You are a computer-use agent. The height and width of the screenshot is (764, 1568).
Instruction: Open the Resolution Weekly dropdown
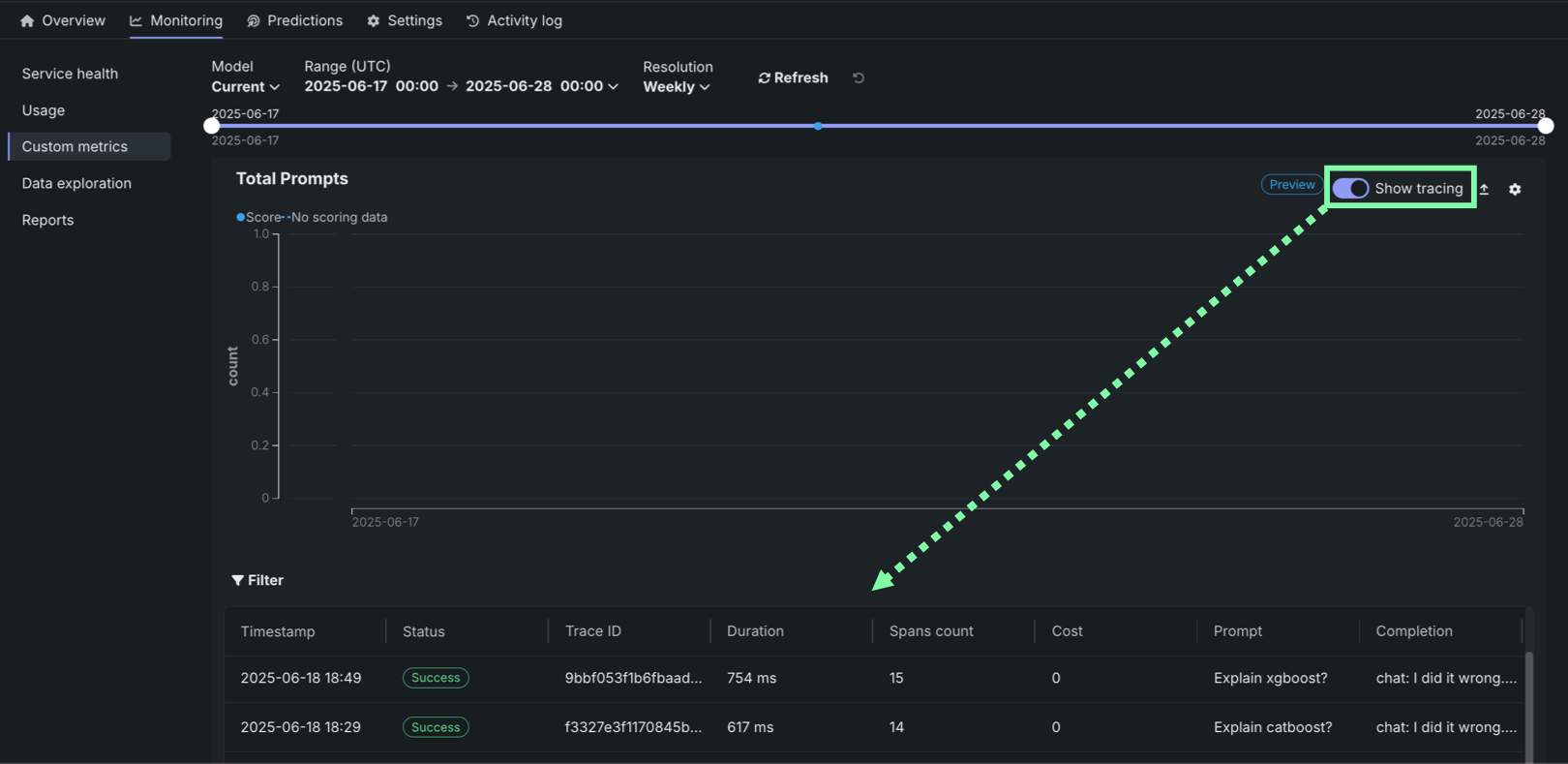(x=677, y=86)
